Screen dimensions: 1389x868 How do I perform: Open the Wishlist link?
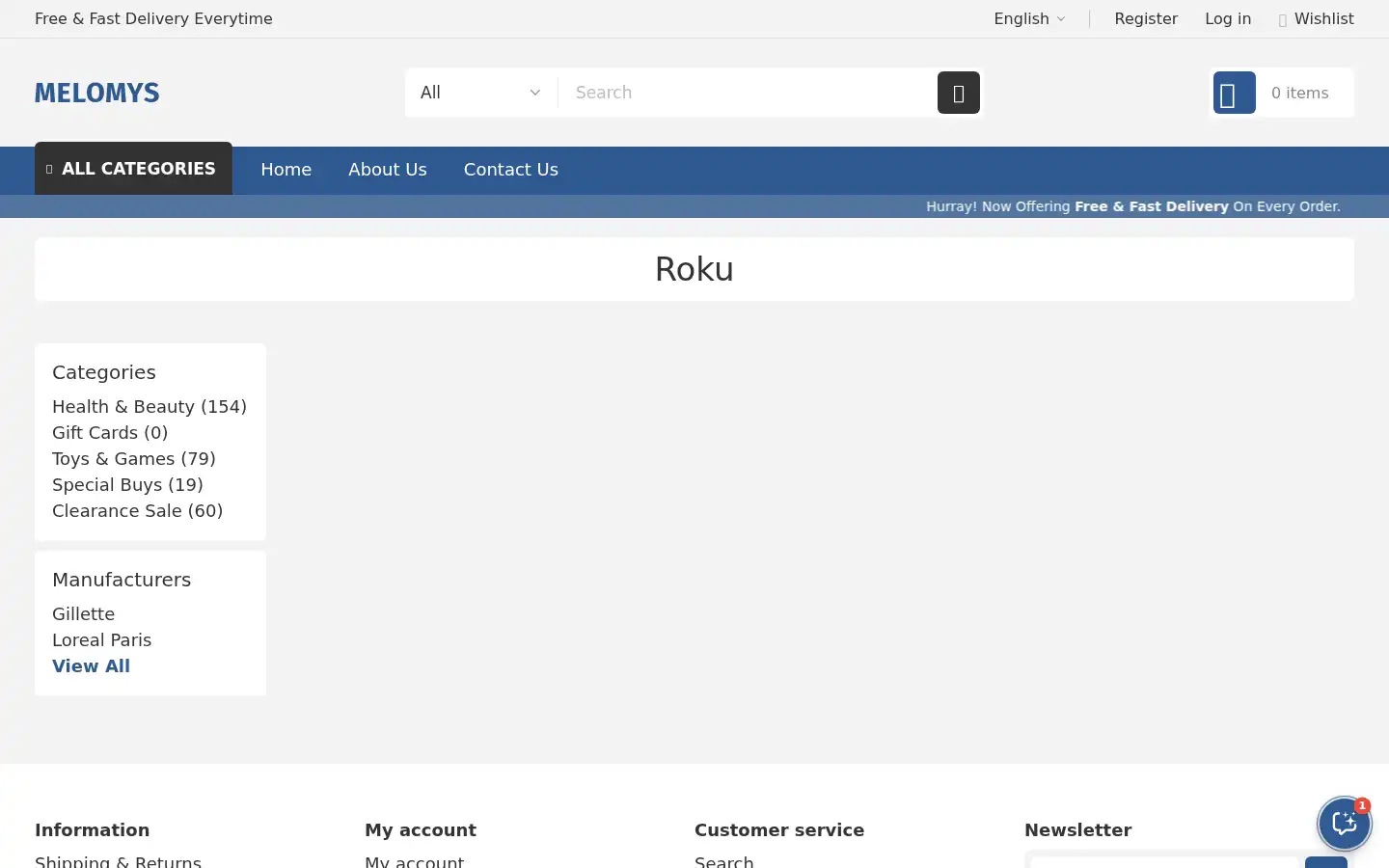point(1323,18)
